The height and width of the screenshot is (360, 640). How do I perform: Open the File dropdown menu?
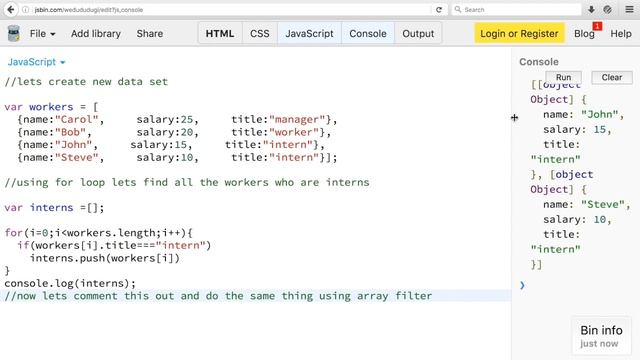[x=42, y=33]
